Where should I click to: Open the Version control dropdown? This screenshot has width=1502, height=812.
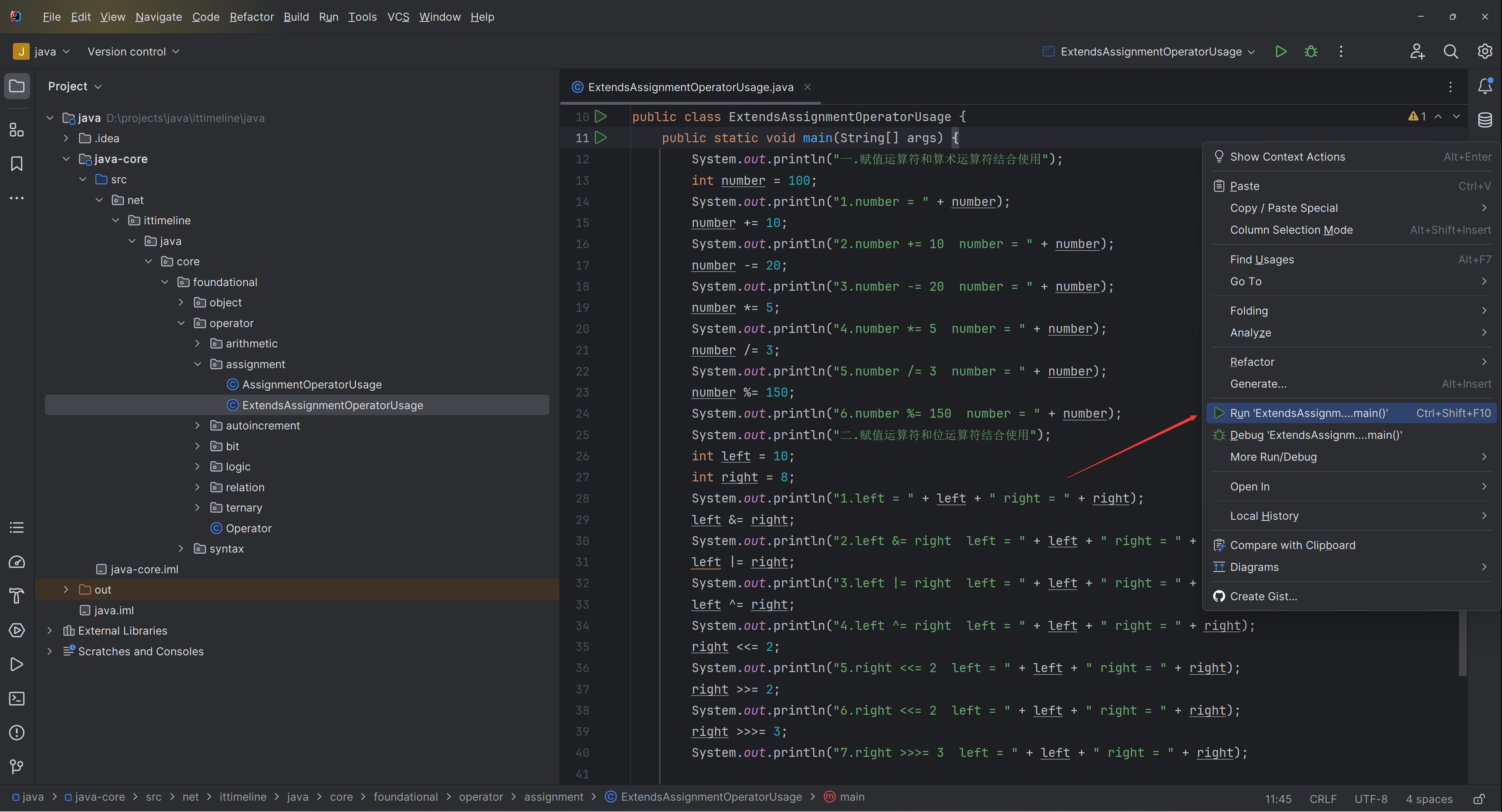tap(133, 51)
